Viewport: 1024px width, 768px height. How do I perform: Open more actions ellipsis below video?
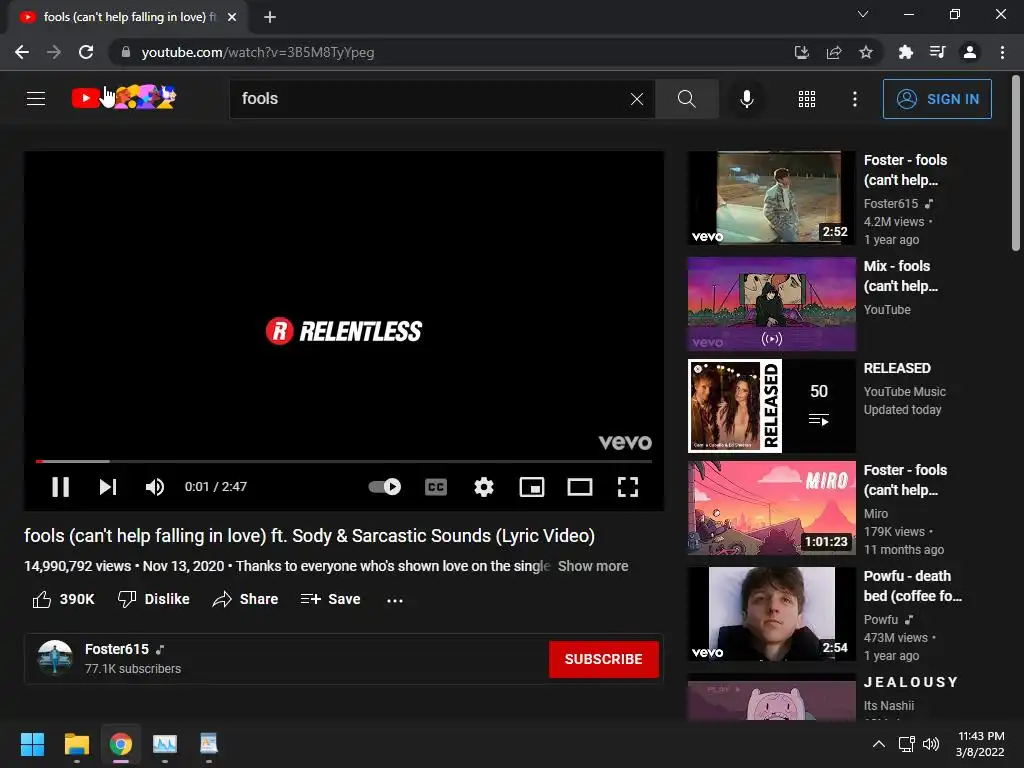pos(395,600)
